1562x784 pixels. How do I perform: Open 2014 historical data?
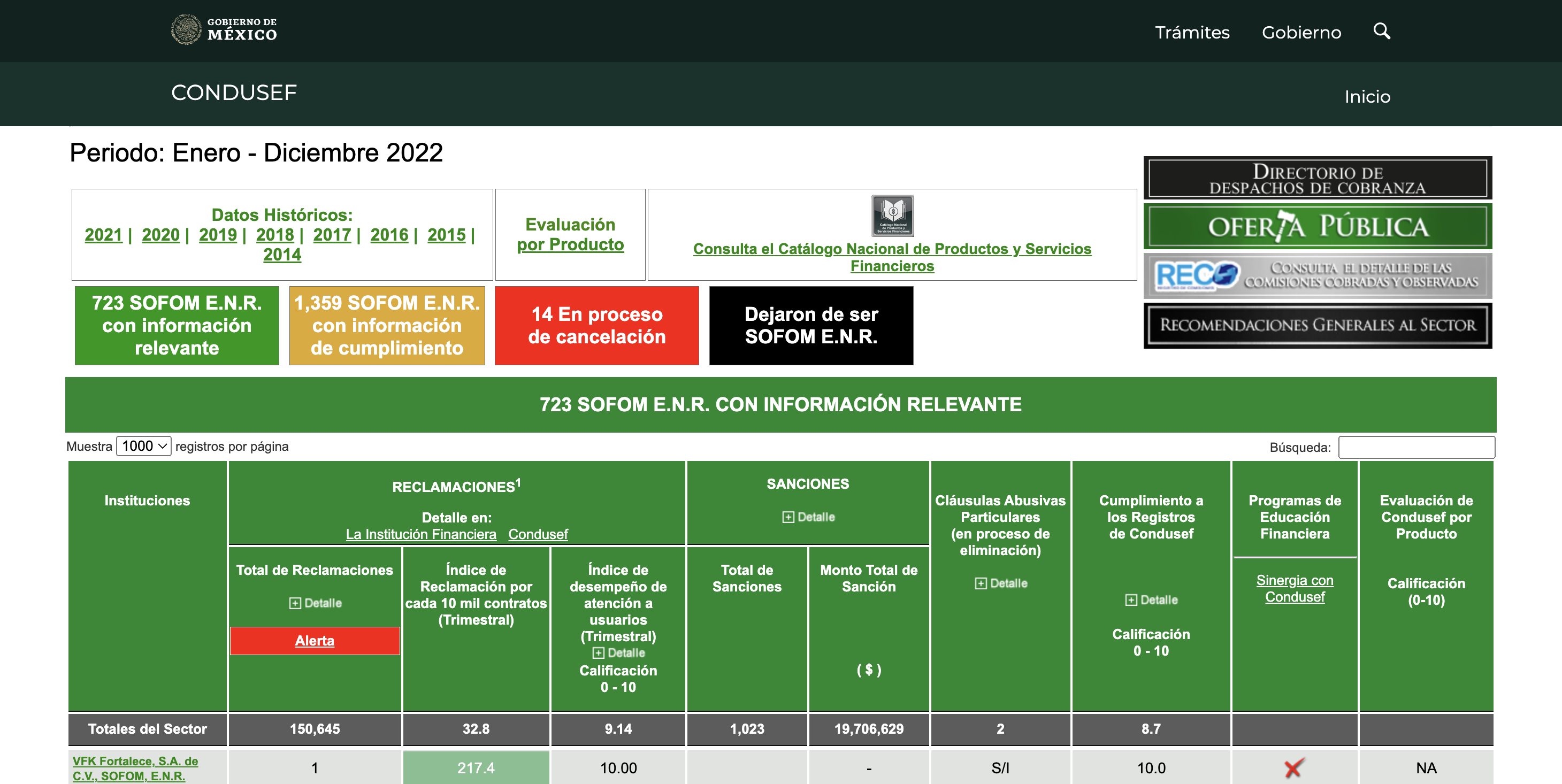(x=282, y=255)
